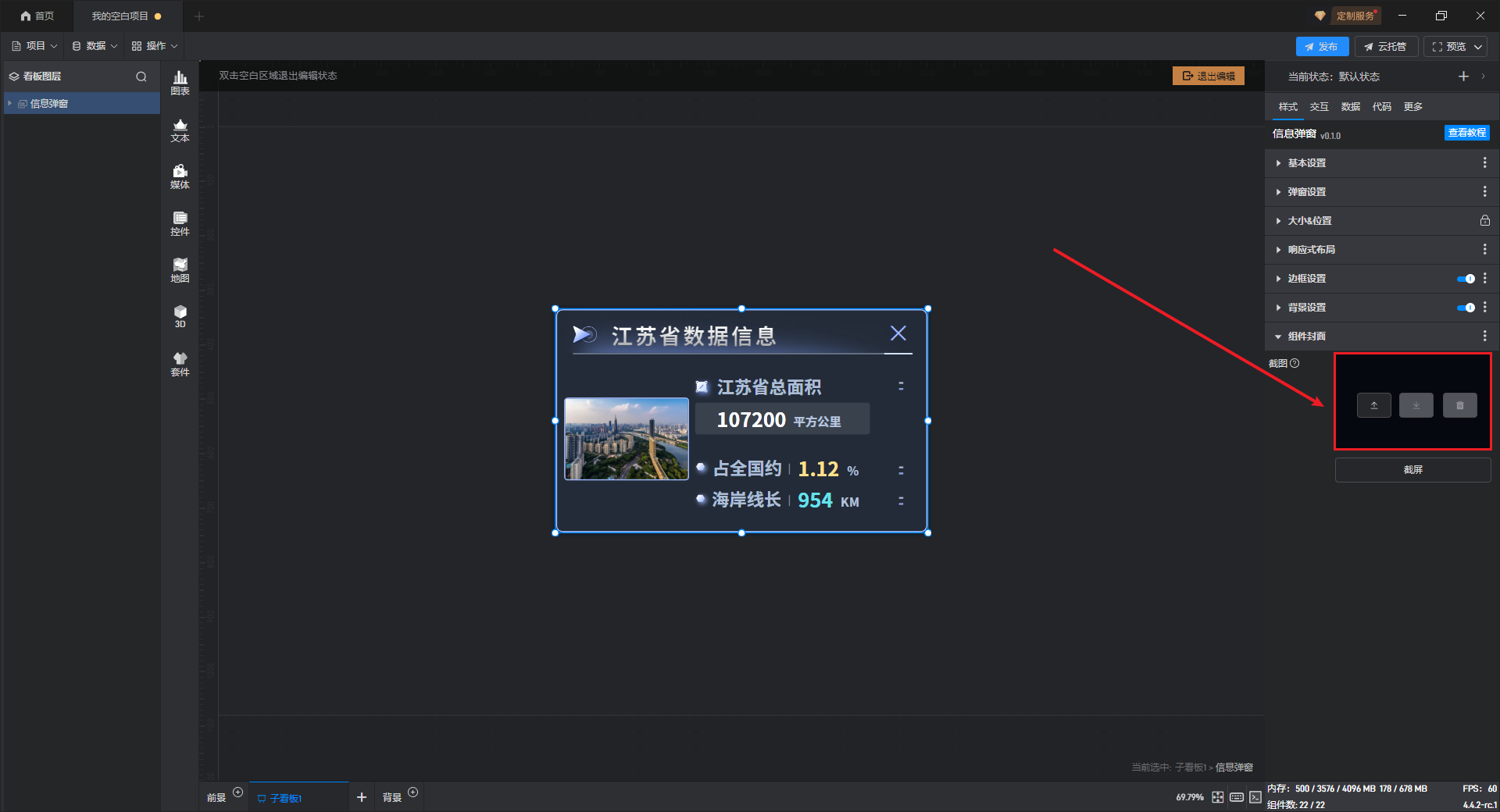Toggle the lock icon on 大小&位置

pos(1485,220)
